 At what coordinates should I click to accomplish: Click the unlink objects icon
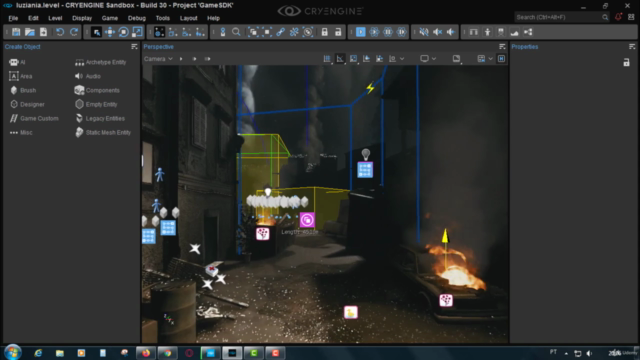pos(294,32)
